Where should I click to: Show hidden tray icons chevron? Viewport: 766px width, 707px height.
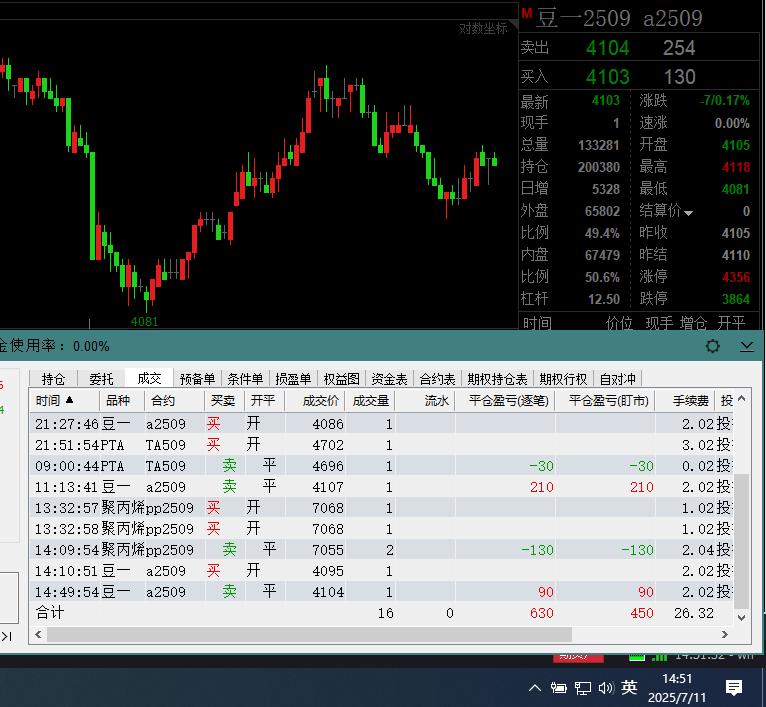pos(535,688)
